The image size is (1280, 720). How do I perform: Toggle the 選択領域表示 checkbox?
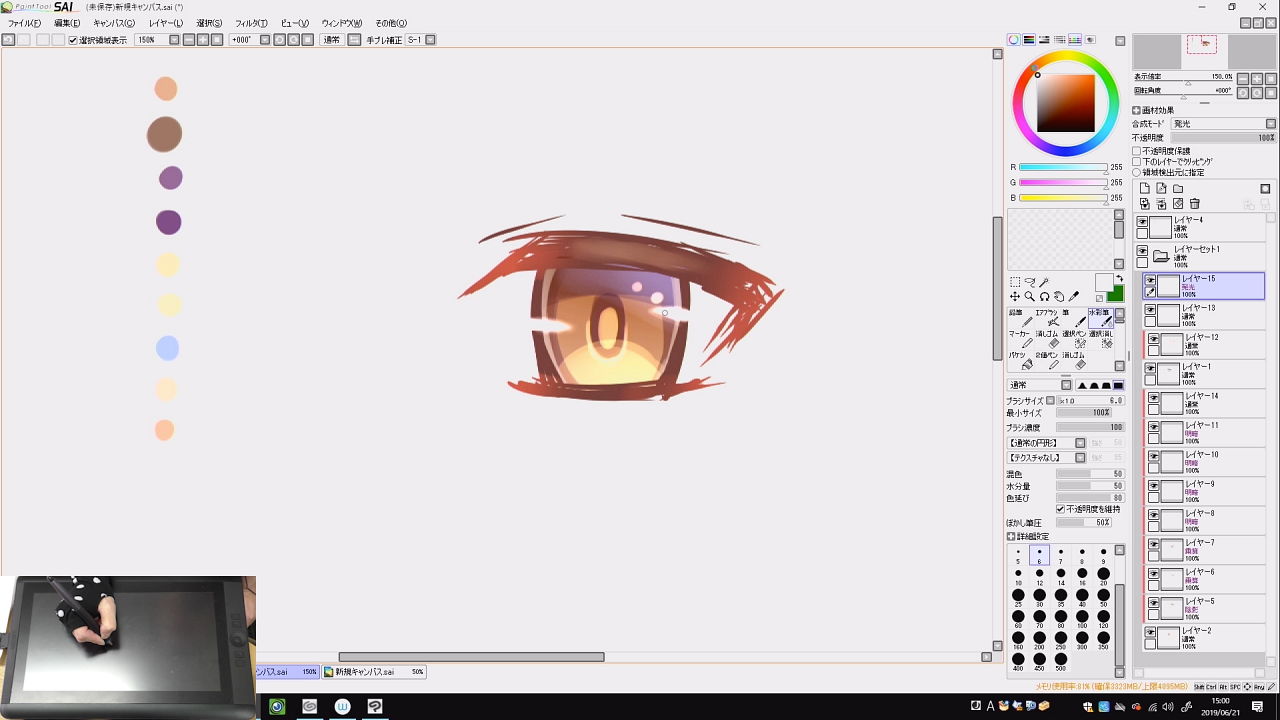coord(73,40)
